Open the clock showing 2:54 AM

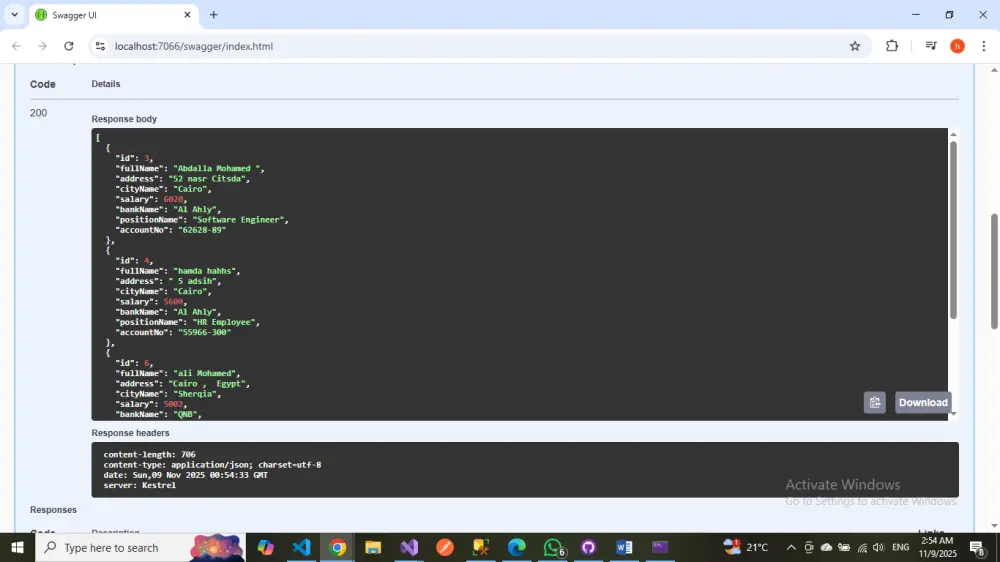pos(938,547)
